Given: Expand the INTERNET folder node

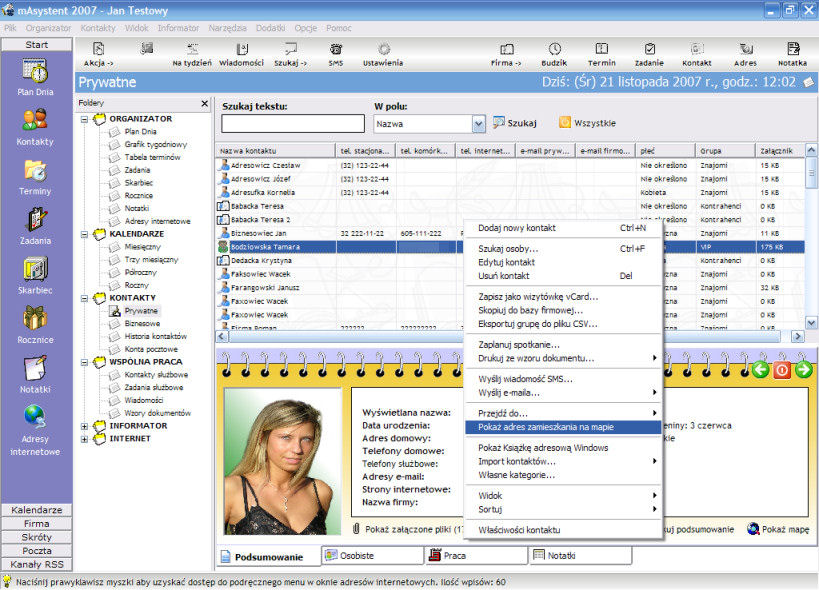Looking at the screenshot, I should click(84, 439).
